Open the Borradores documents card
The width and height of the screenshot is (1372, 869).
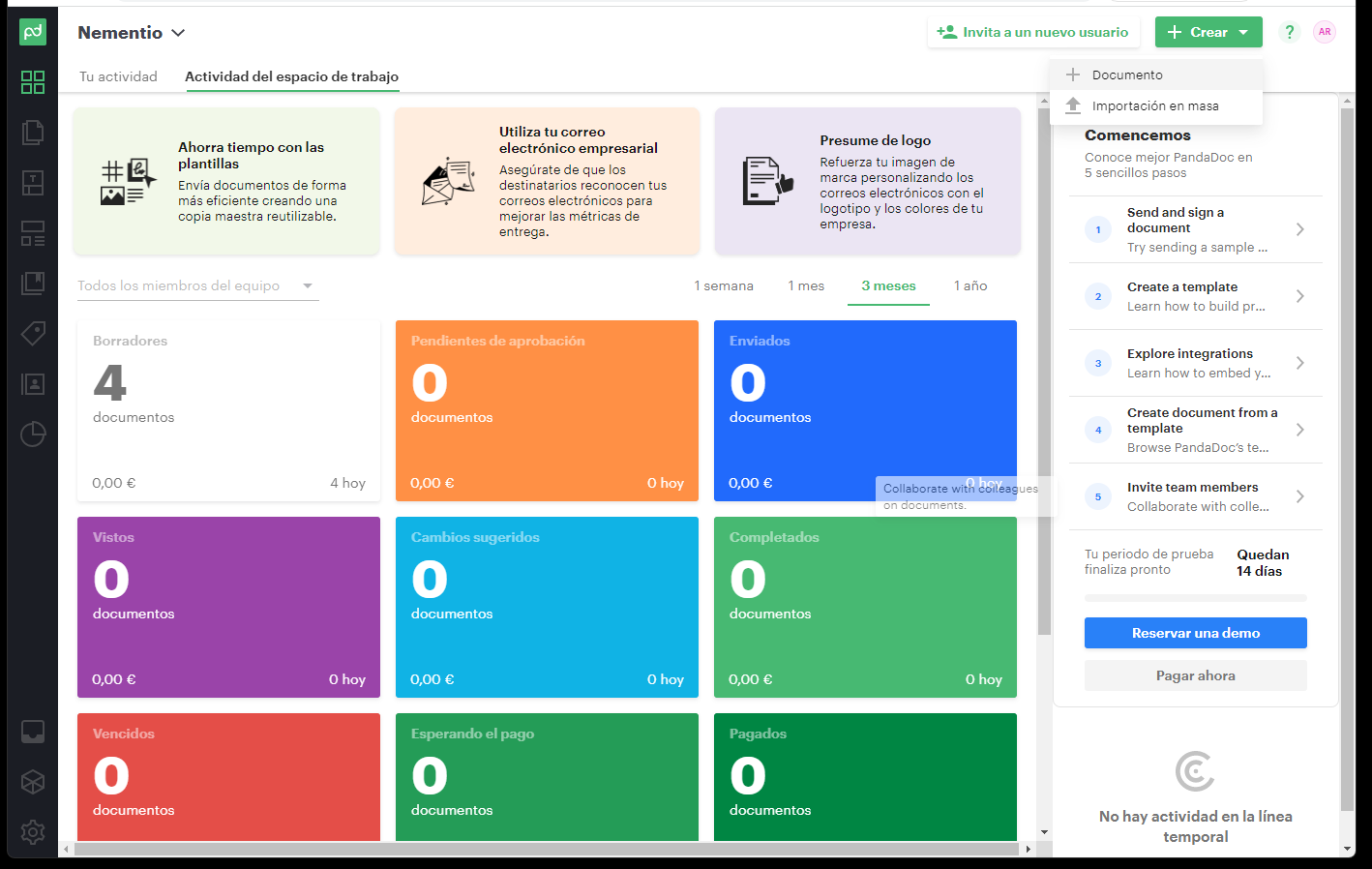click(228, 410)
